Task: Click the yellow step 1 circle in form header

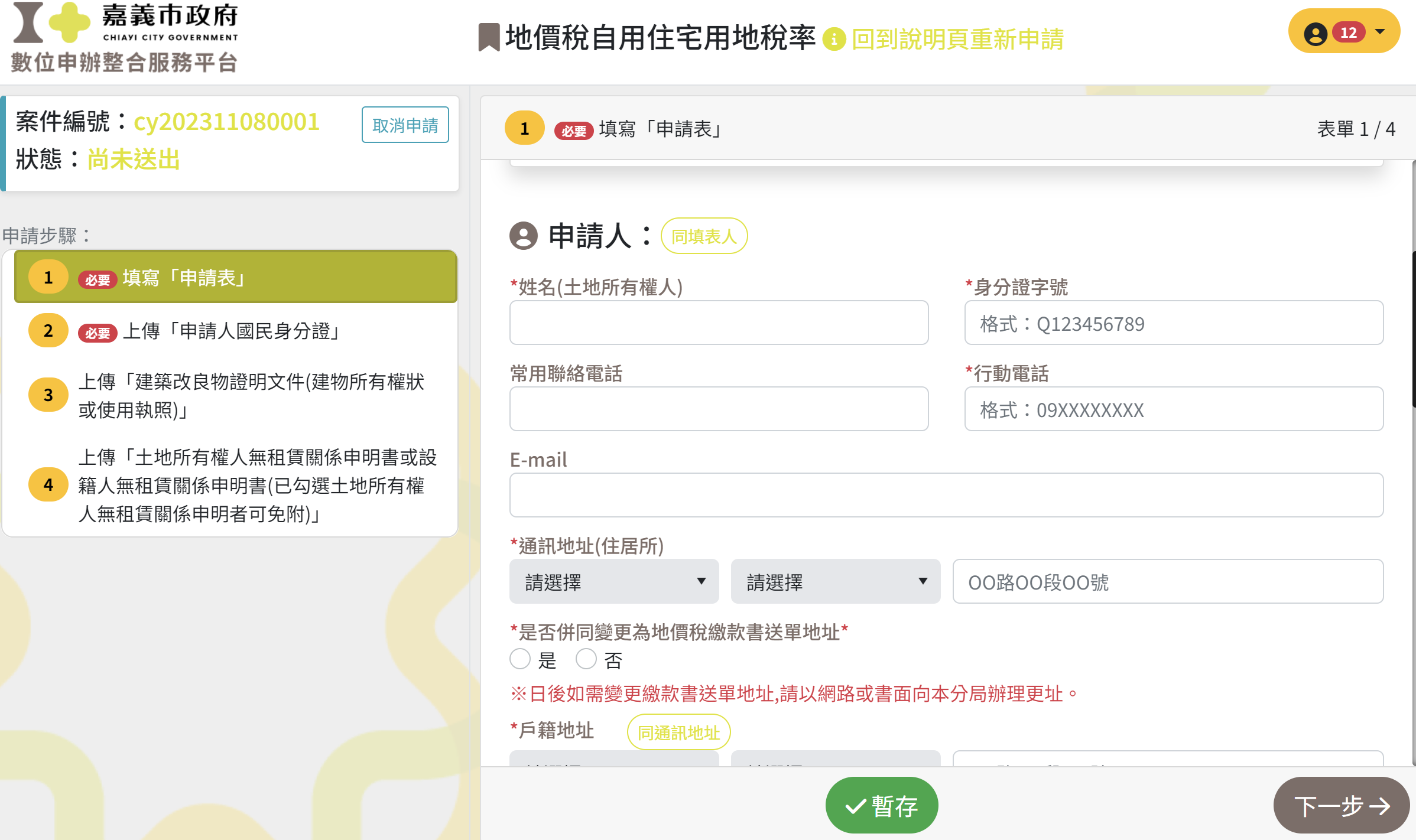Action: (x=524, y=128)
